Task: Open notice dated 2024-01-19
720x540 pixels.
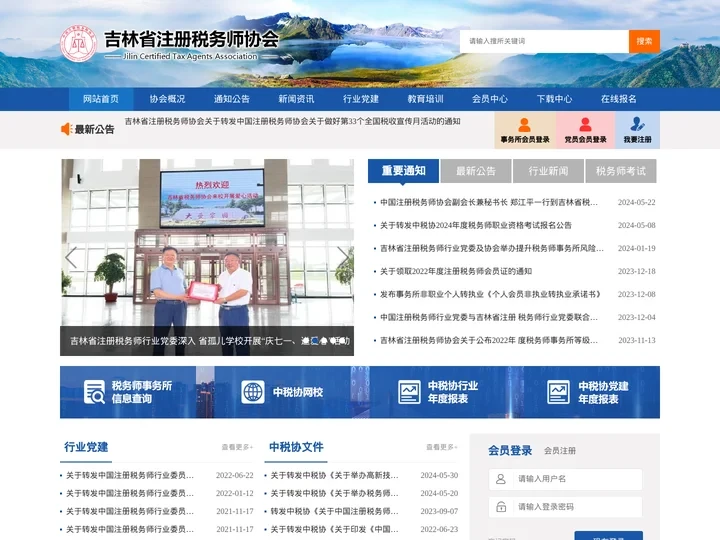Action: pos(492,248)
